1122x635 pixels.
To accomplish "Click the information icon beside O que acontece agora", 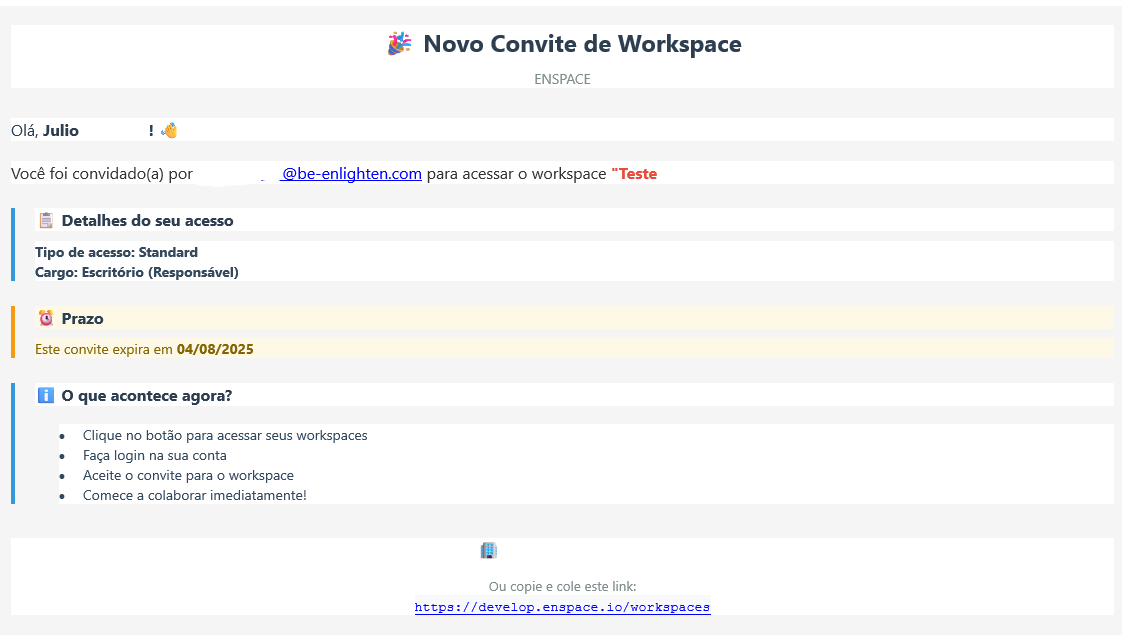I will (45, 394).
